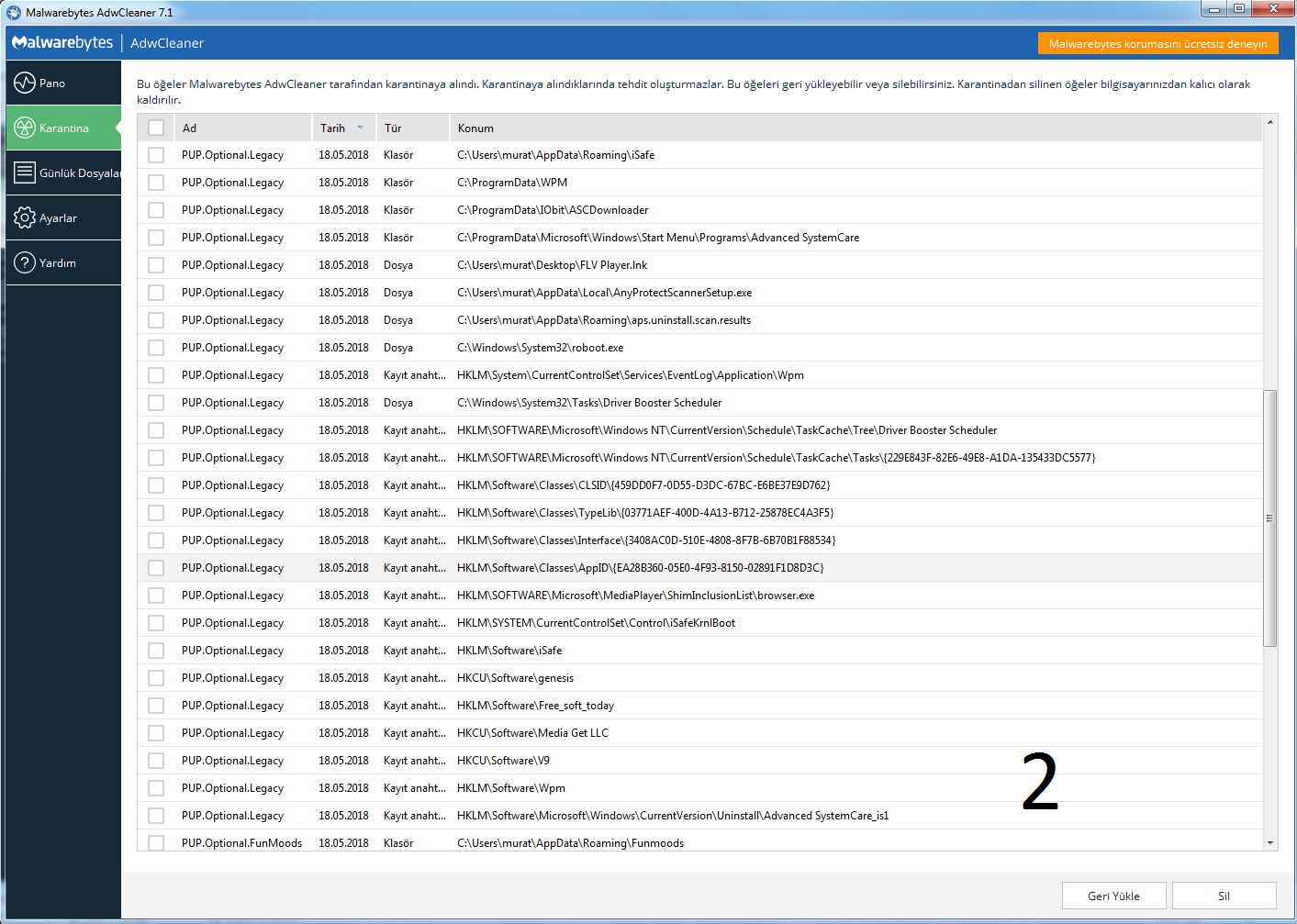
Task: Open the Pano tab
Action: click(x=63, y=83)
